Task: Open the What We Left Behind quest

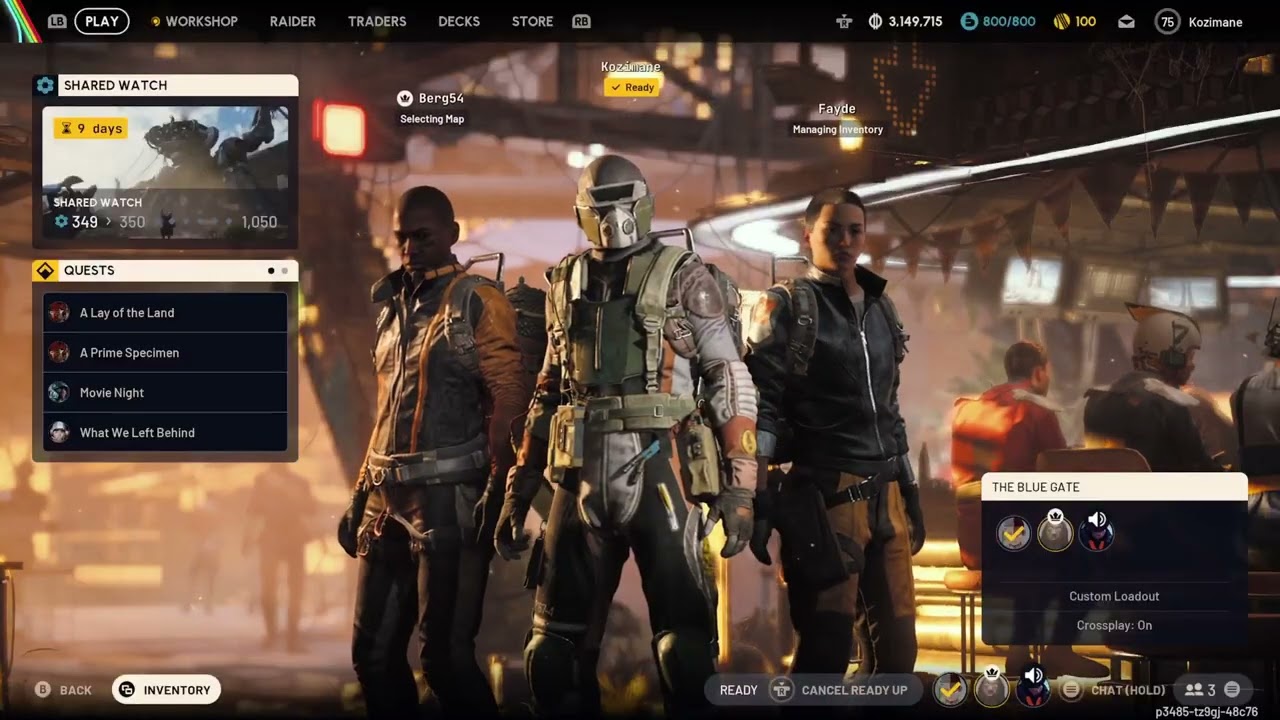Action: (165, 433)
